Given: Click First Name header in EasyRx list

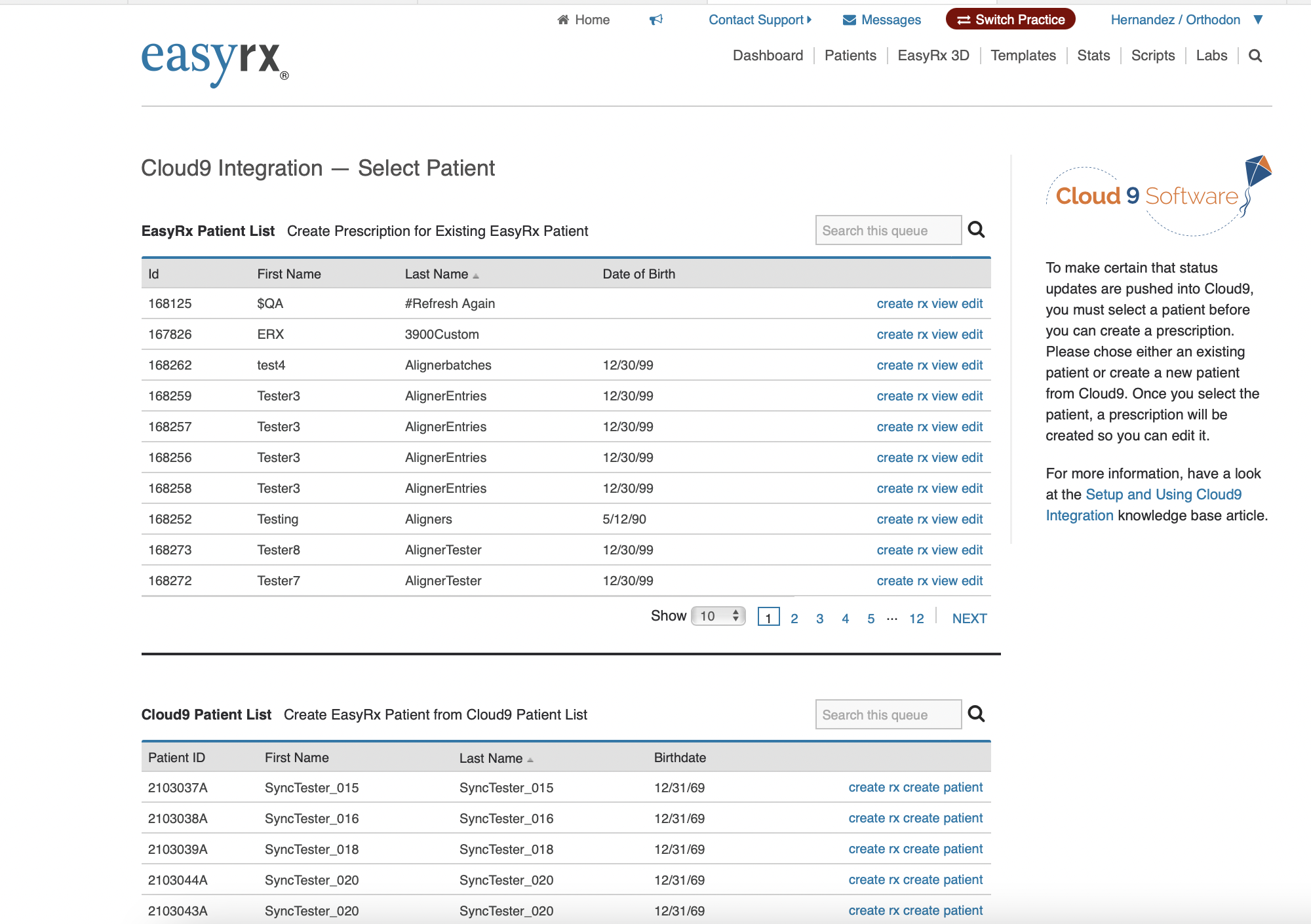Looking at the screenshot, I should (x=289, y=274).
